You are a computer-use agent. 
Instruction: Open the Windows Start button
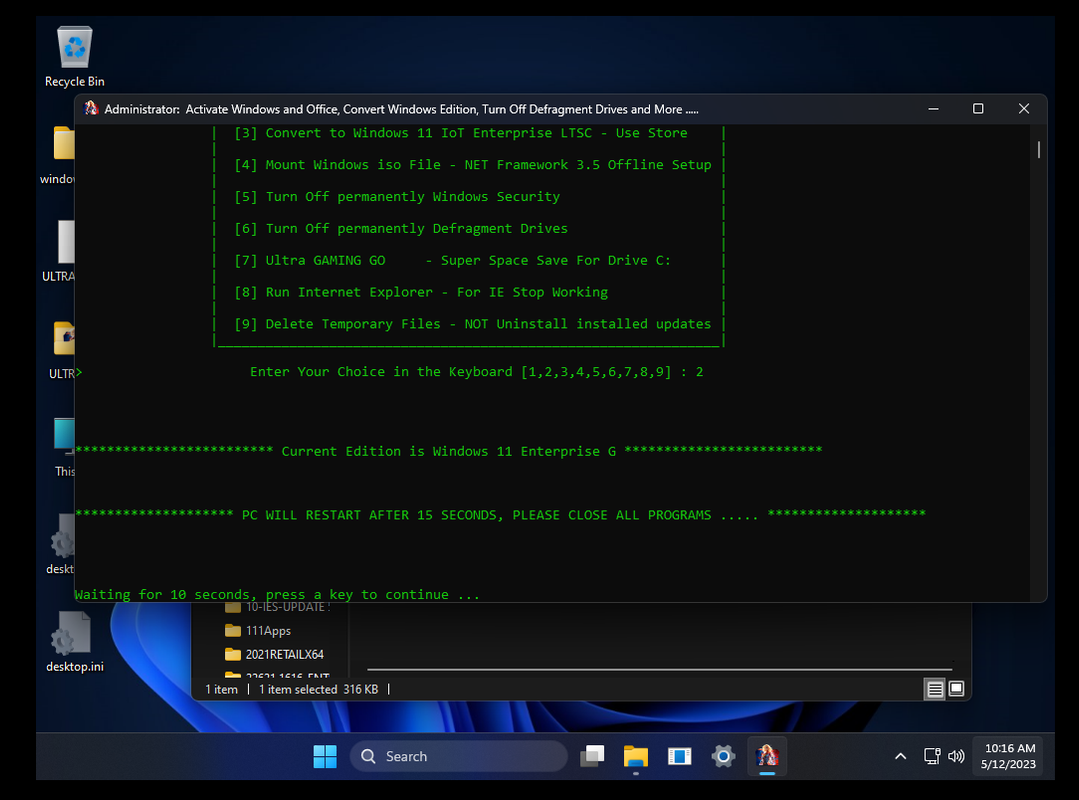(325, 756)
